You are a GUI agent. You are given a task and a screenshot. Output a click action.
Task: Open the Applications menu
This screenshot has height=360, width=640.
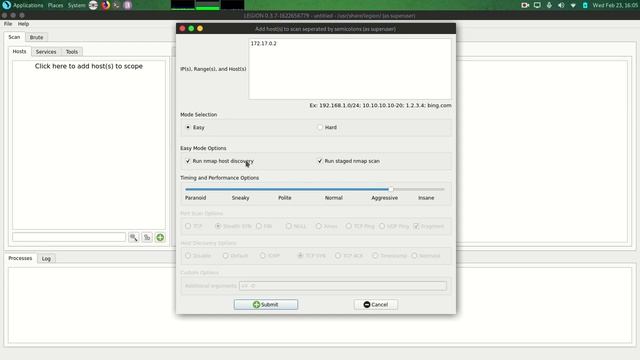pyautogui.click(x=28, y=5)
